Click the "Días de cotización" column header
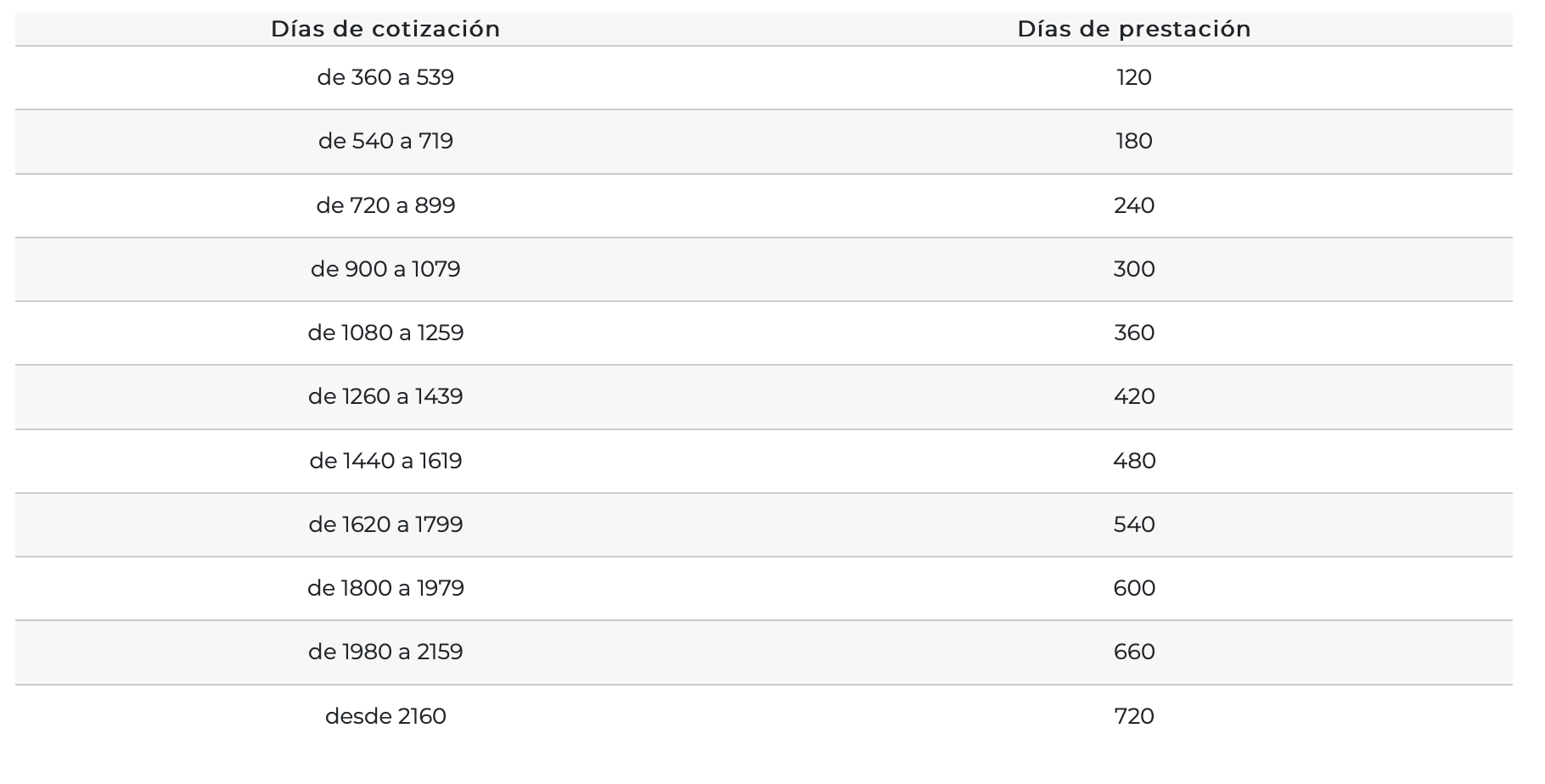The height and width of the screenshot is (784, 1545). [385, 29]
